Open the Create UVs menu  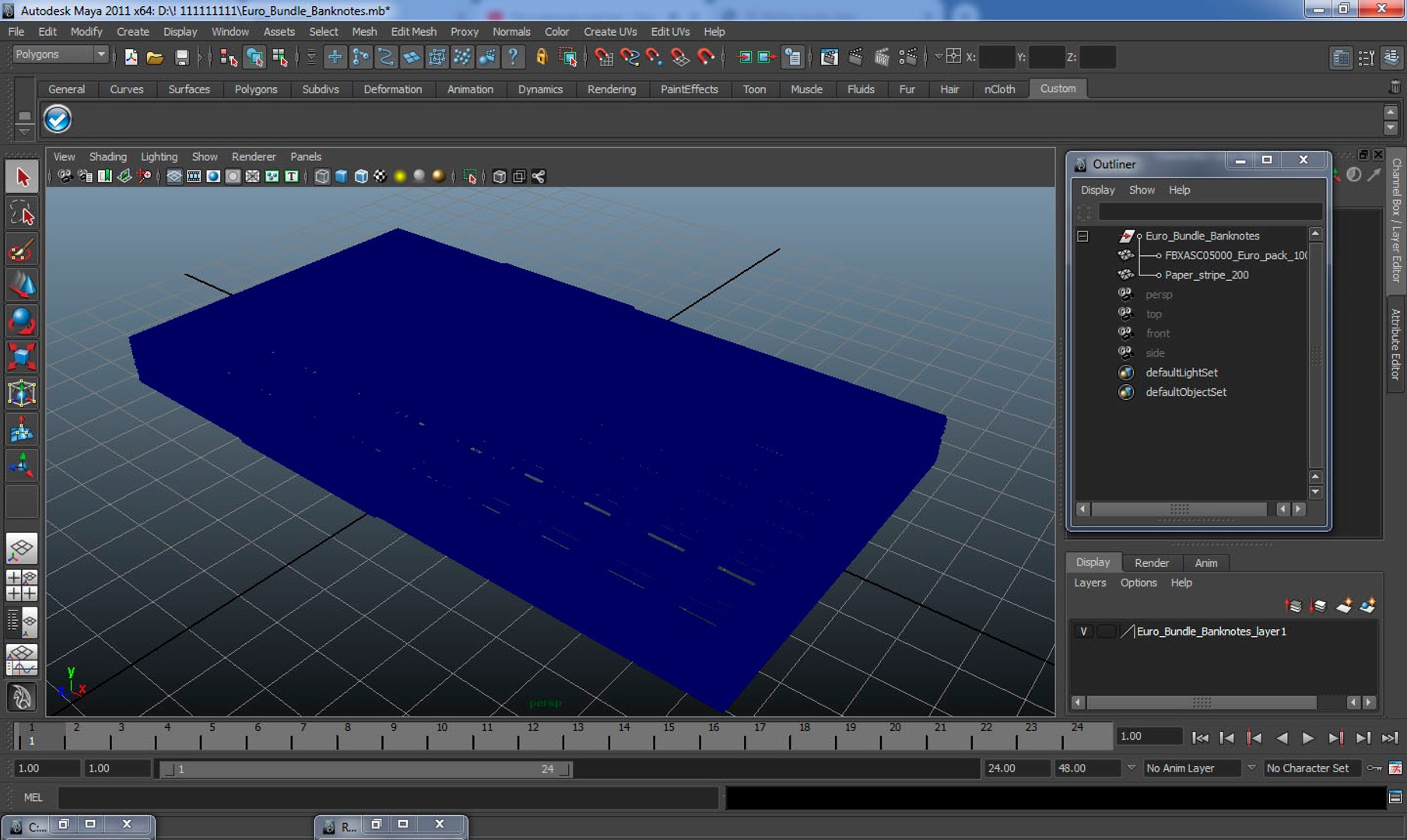(x=610, y=32)
